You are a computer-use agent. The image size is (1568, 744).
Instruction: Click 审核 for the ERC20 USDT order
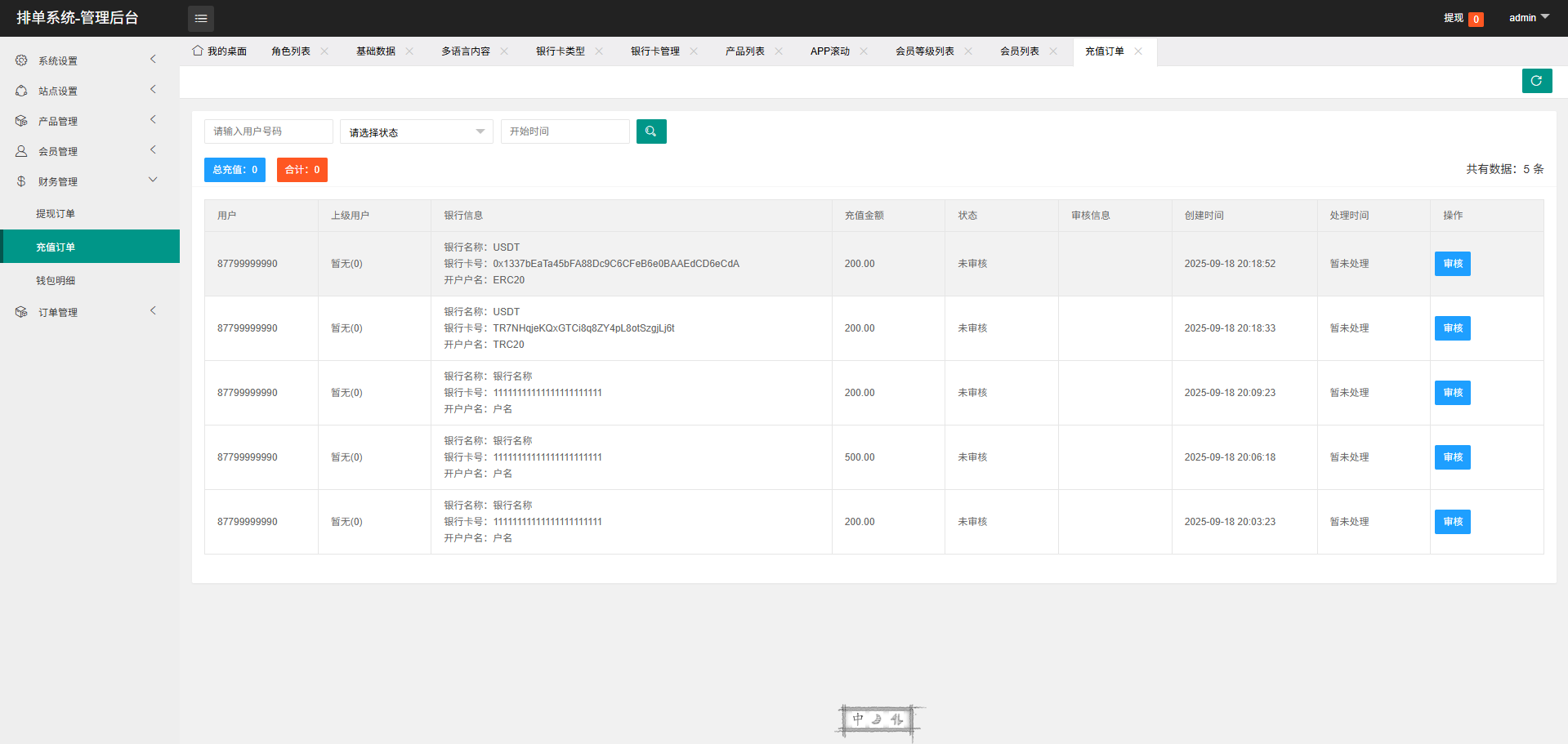(1452, 264)
